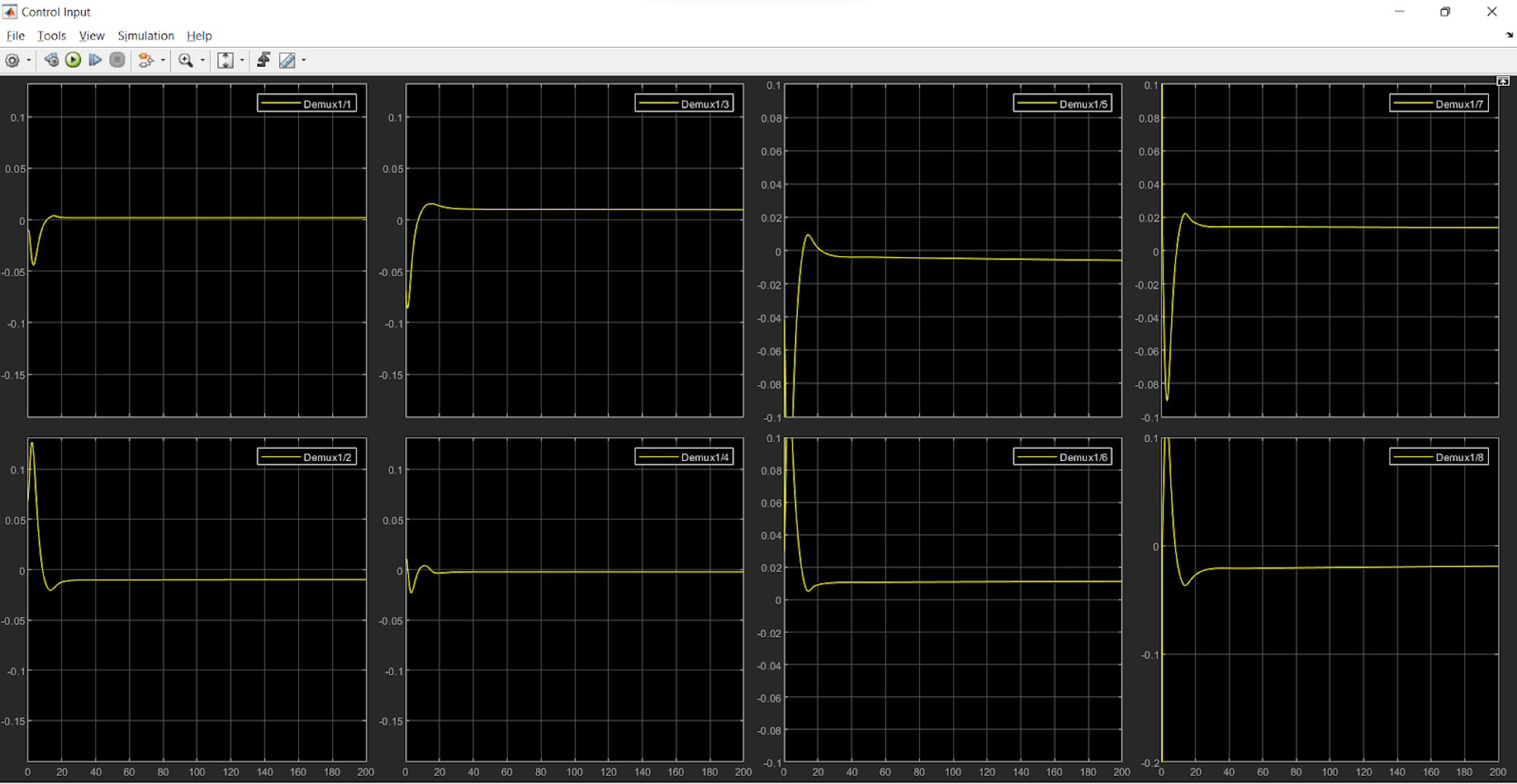This screenshot has height=784, width=1517.
Task: Click the grayed Stop simulation button
Action: click(117, 61)
